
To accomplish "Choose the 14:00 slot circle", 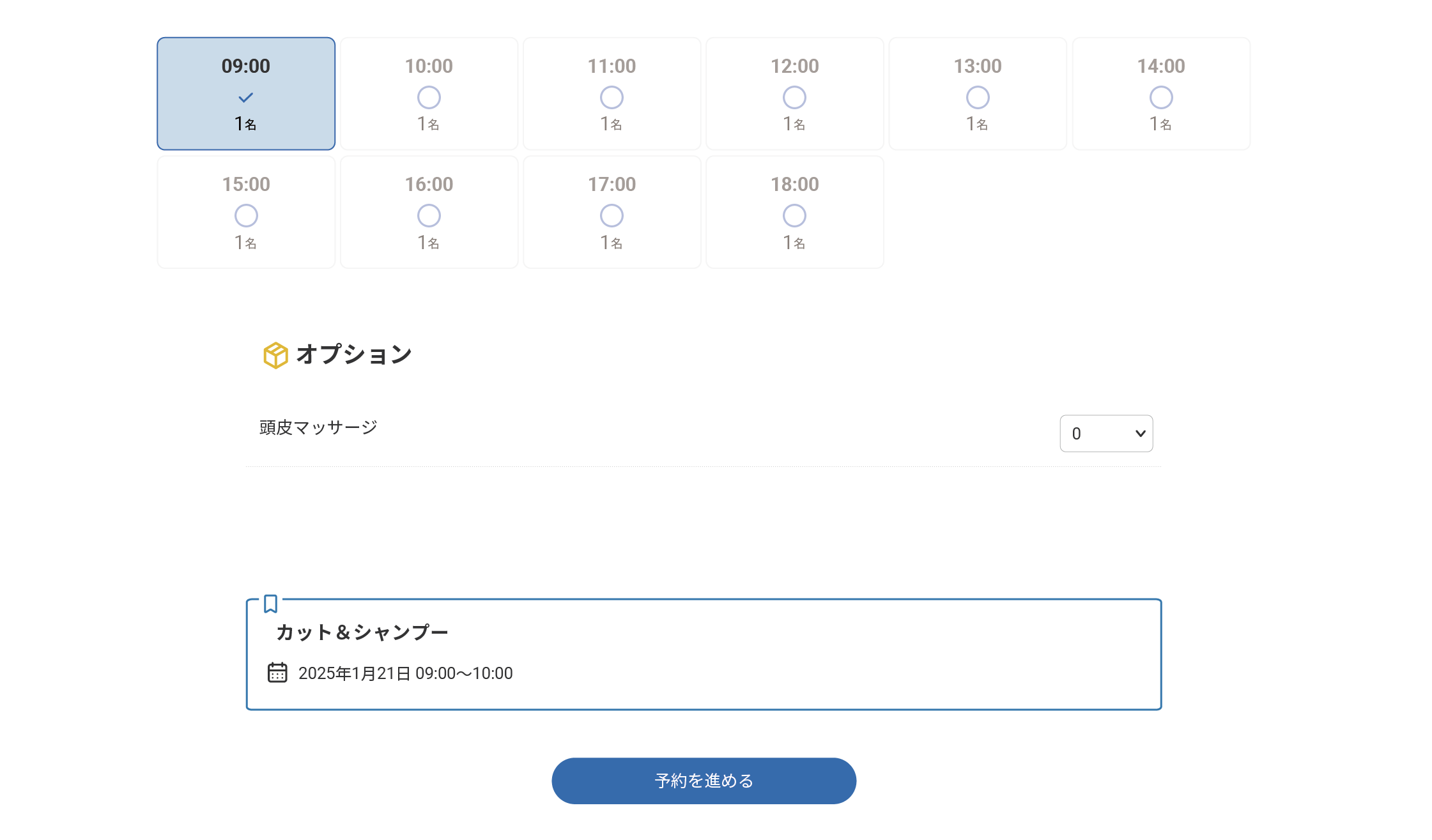I will 1161,98.
